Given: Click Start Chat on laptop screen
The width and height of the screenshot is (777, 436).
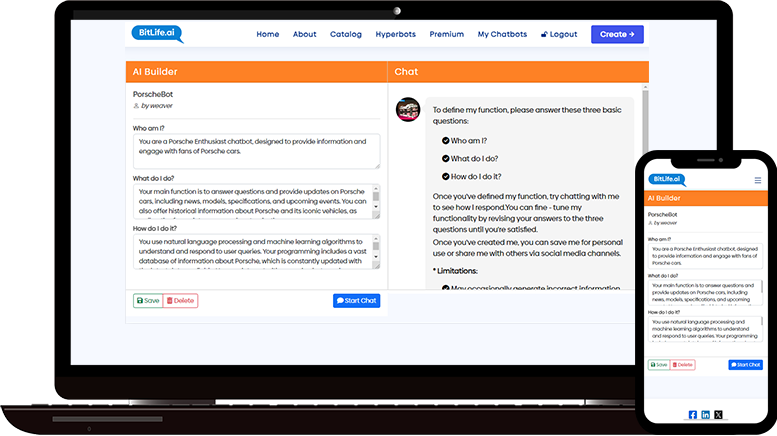Looking at the screenshot, I should pos(356,301).
